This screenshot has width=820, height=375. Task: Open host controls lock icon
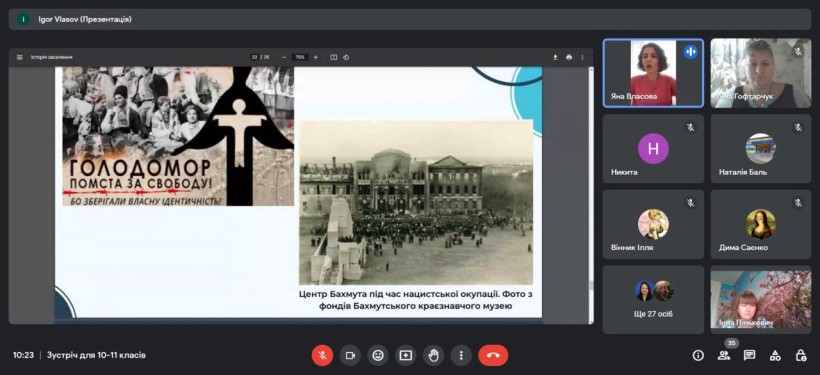pos(801,356)
